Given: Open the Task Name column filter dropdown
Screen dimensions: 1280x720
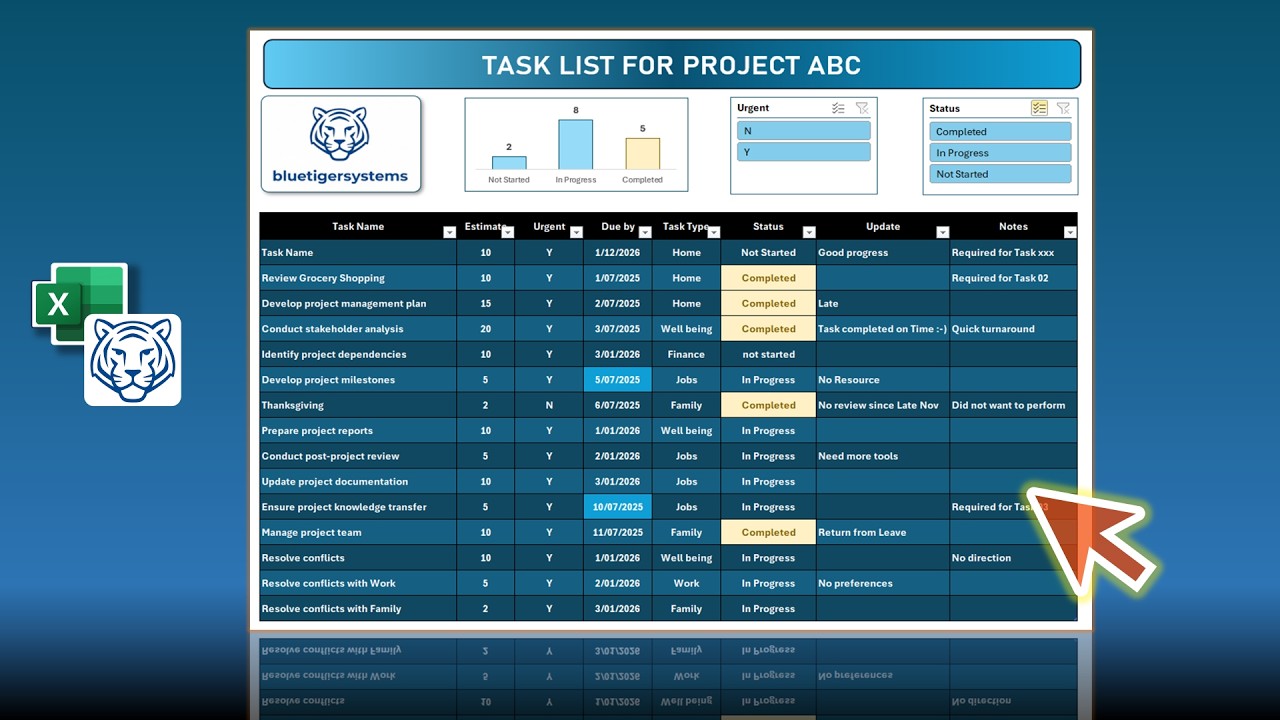Looking at the screenshot, I should coord(449,232).
